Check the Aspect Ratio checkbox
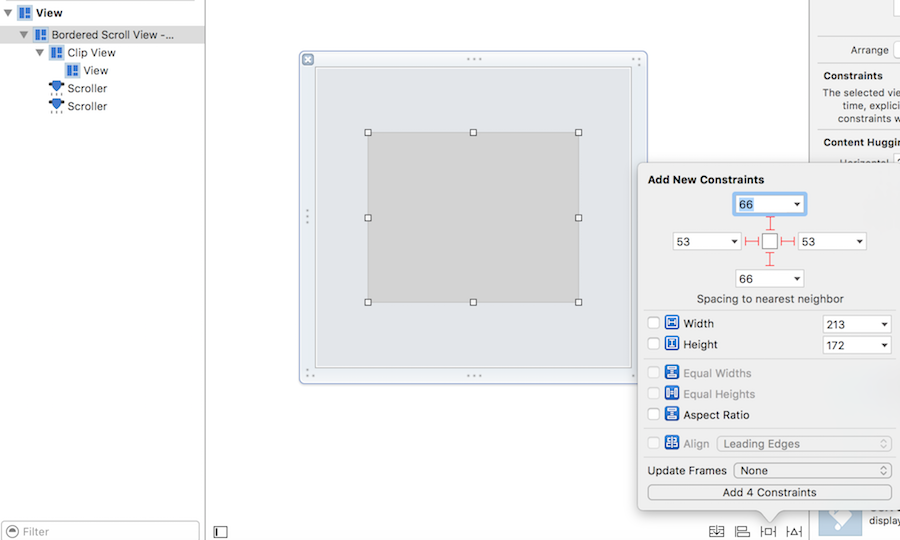 654,415
